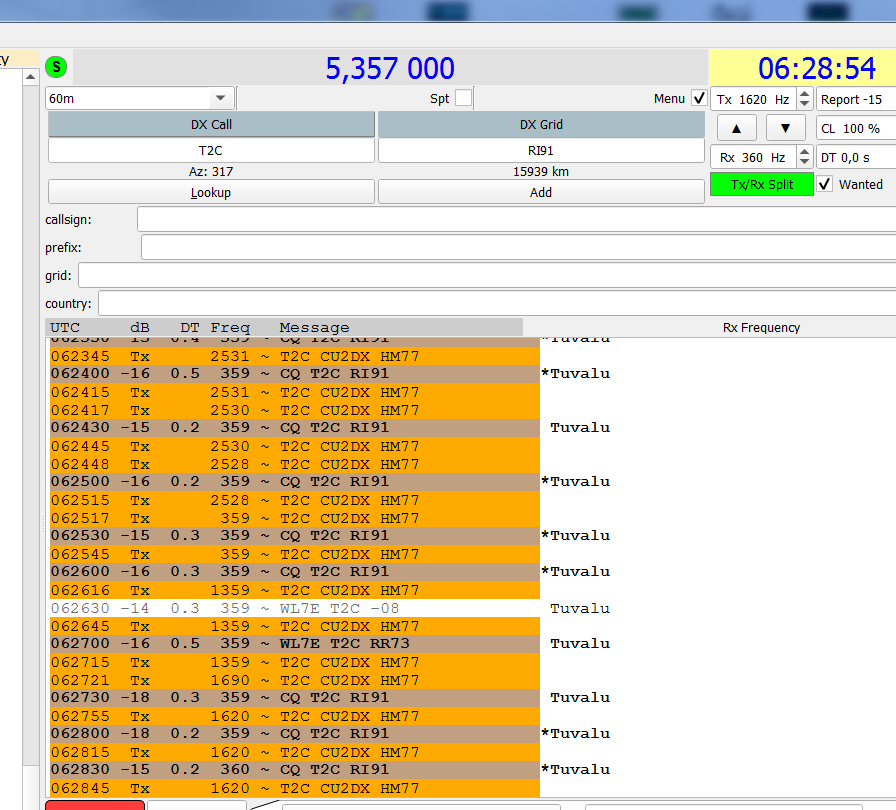This screenshot has width=896, height=810.
Task: Click the DX Grid field showing RI91
Action: [541, 151]
